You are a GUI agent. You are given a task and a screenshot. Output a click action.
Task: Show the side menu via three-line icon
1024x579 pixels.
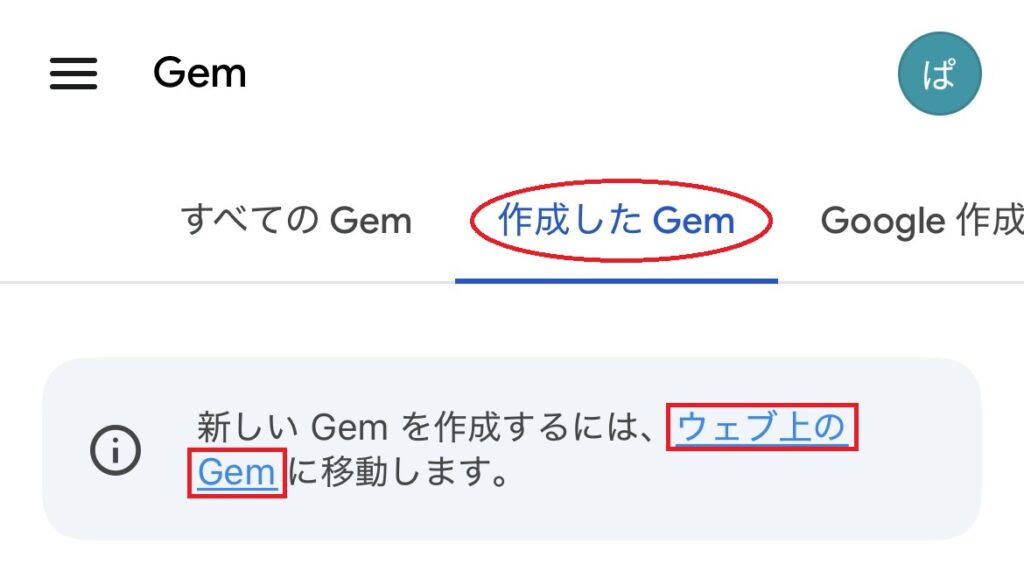[x=73, y=73]
